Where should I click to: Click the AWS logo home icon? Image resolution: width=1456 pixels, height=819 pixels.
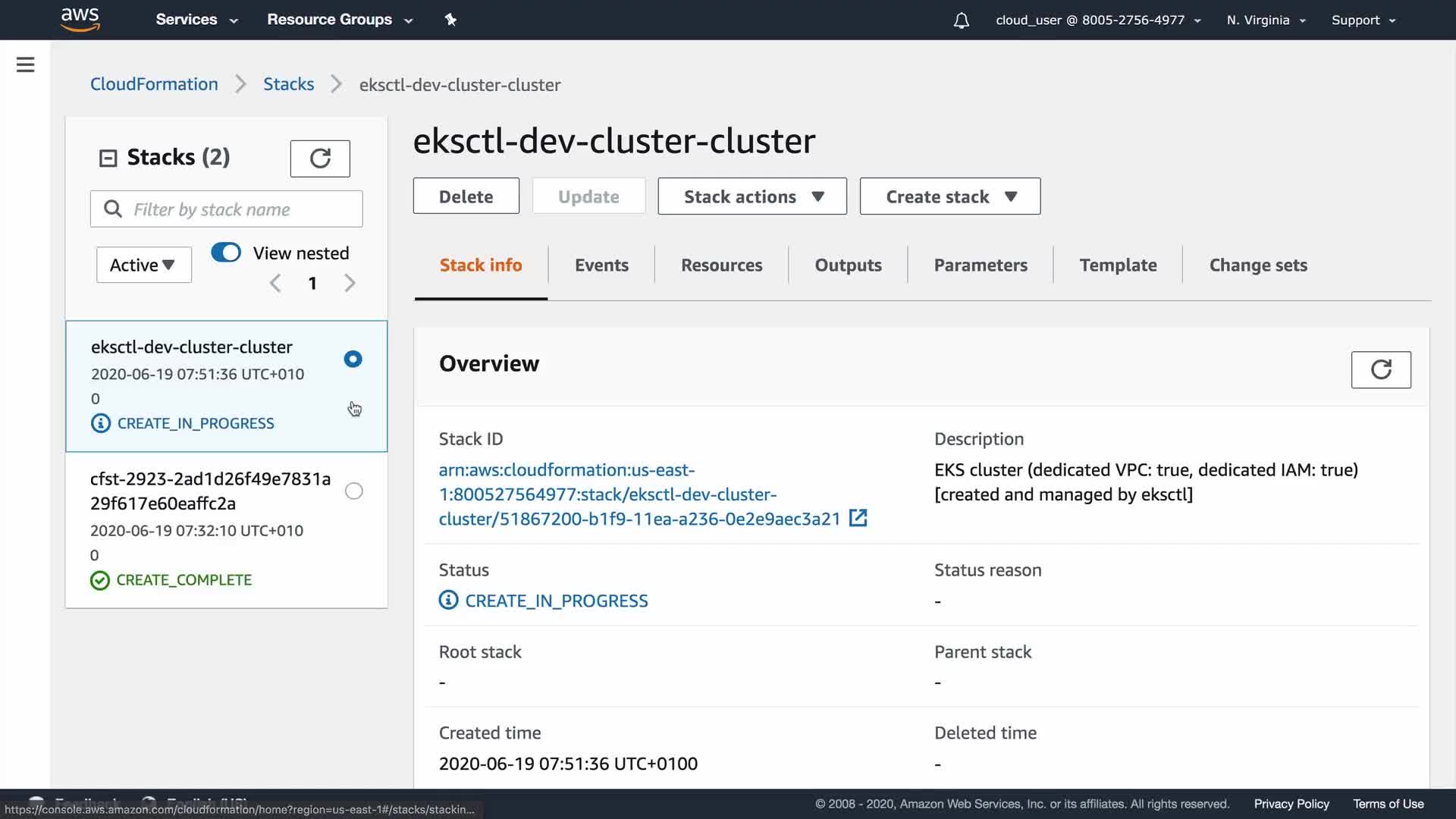[x=80, y=19]
